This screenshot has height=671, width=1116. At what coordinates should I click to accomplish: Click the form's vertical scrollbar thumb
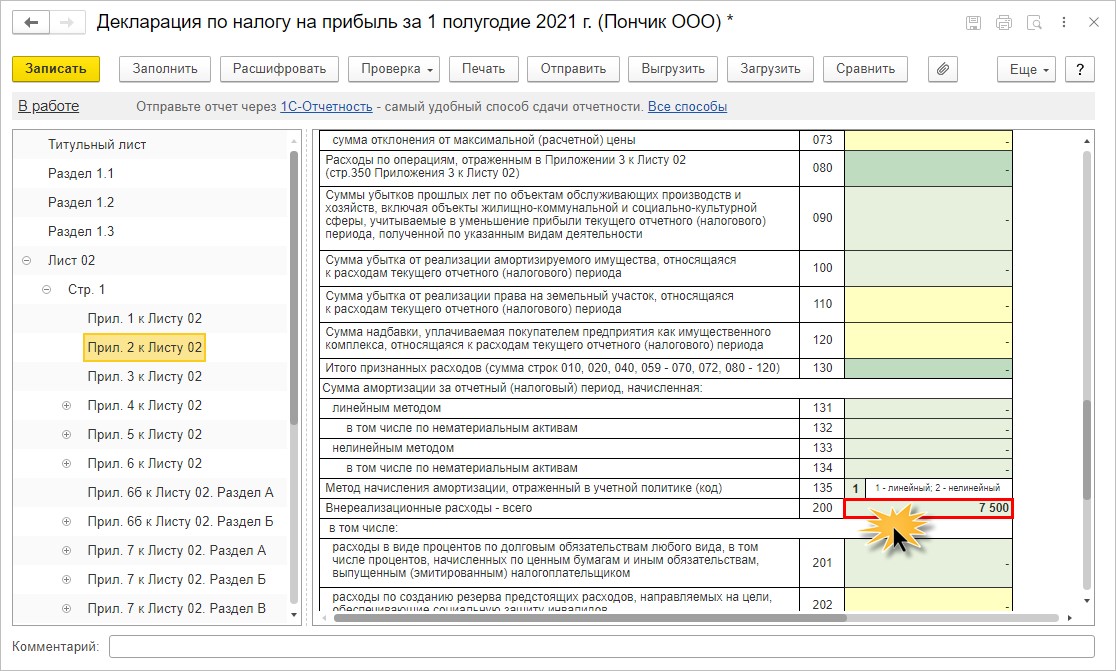[1086, 450]
